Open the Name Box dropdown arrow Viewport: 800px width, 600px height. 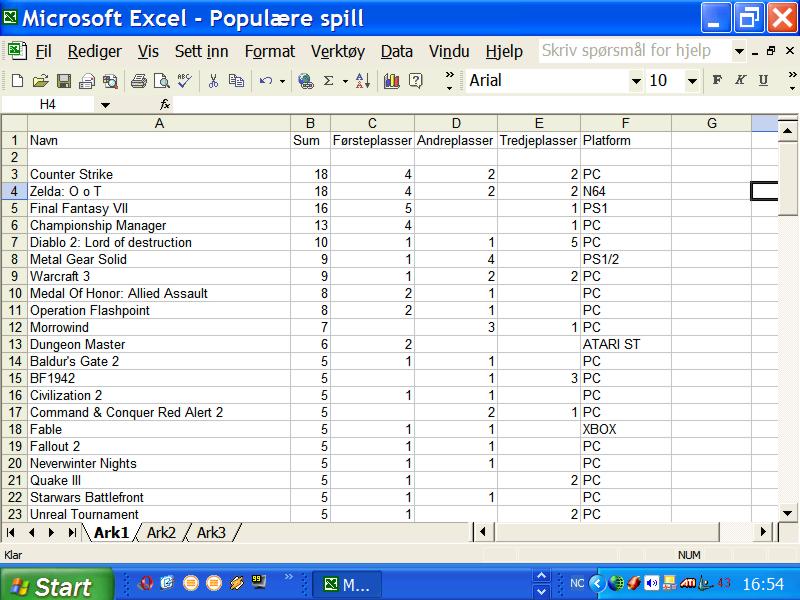tap(105, 105)
